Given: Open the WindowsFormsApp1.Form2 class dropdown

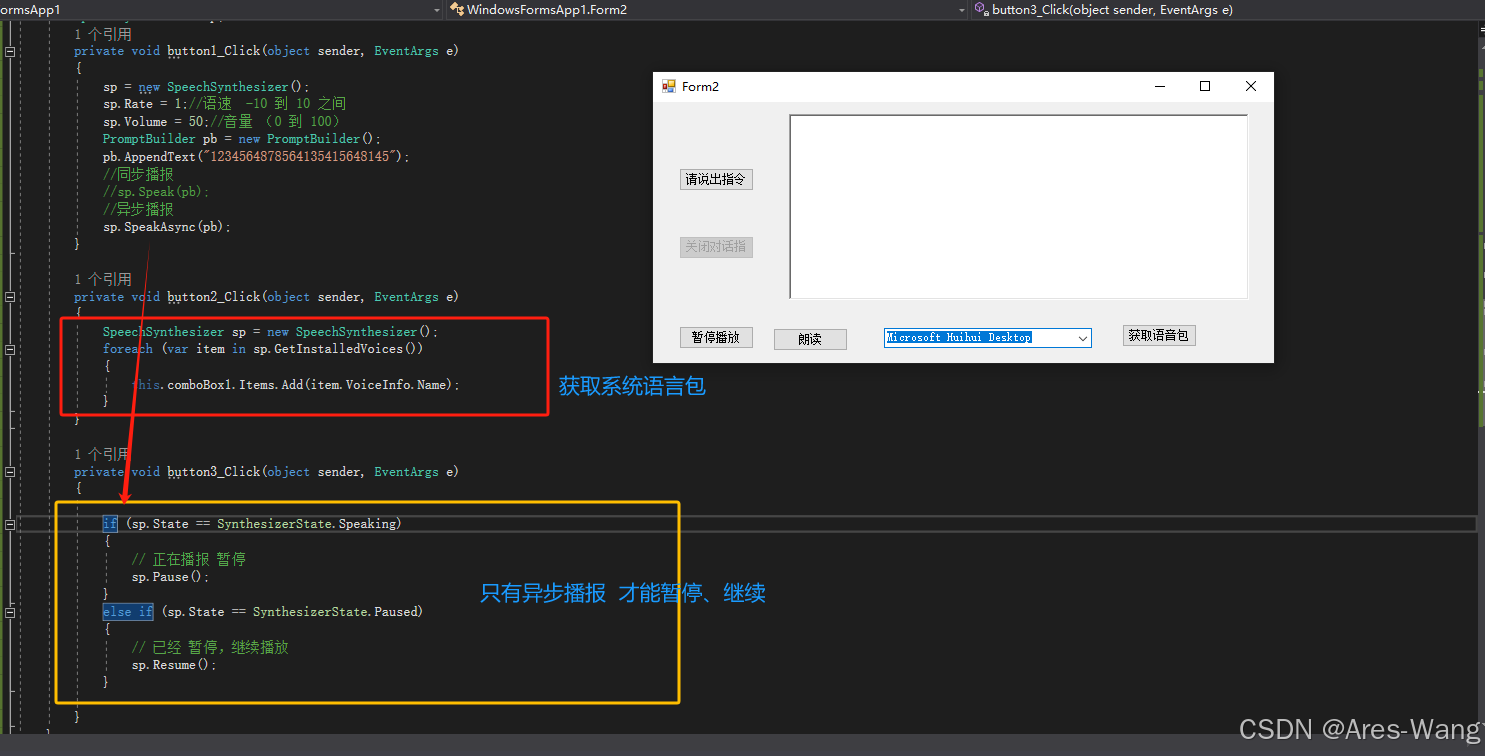Looking at the screenshot, I should [706, 9].
